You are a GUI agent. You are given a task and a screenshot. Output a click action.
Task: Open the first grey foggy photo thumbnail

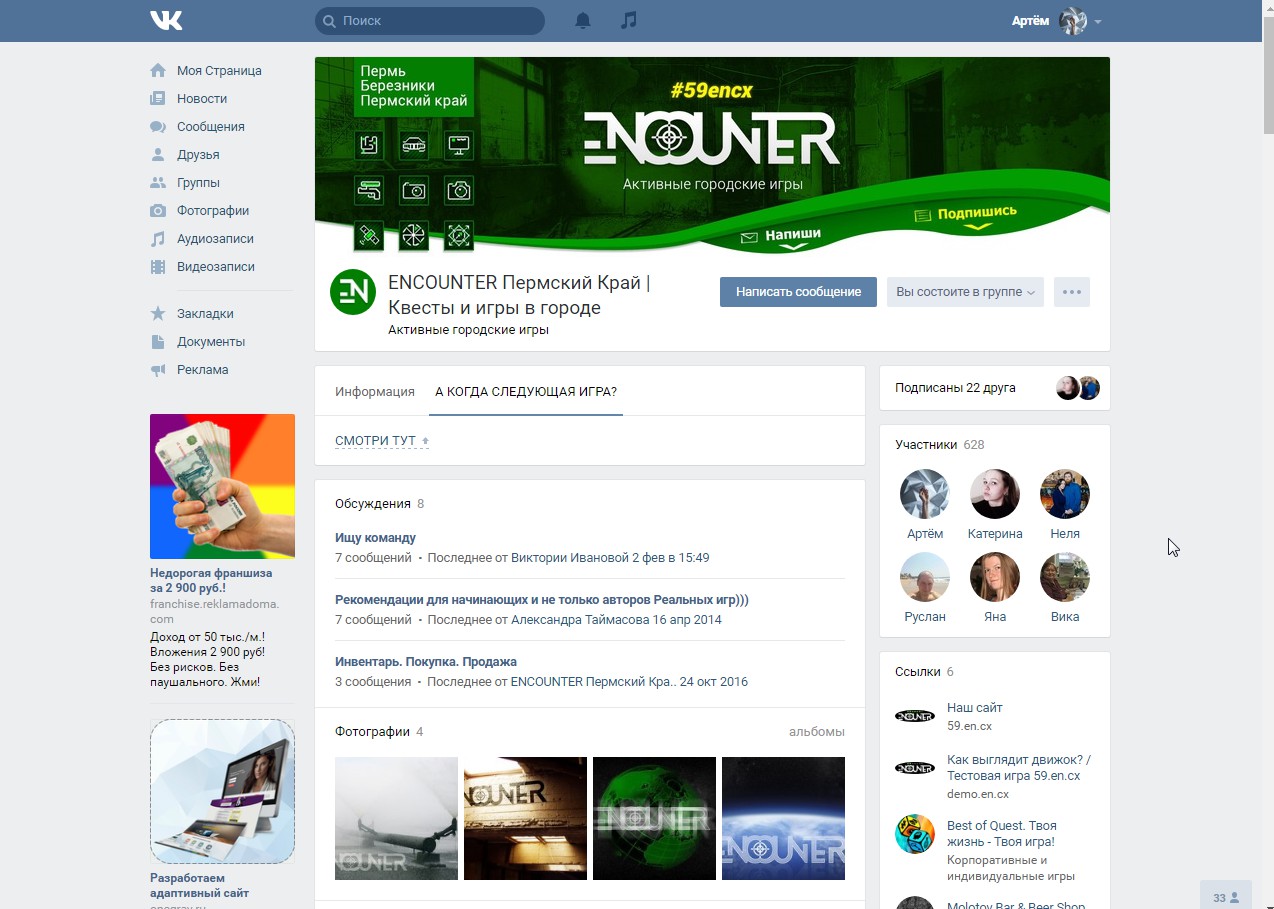(x=396, y=818)
